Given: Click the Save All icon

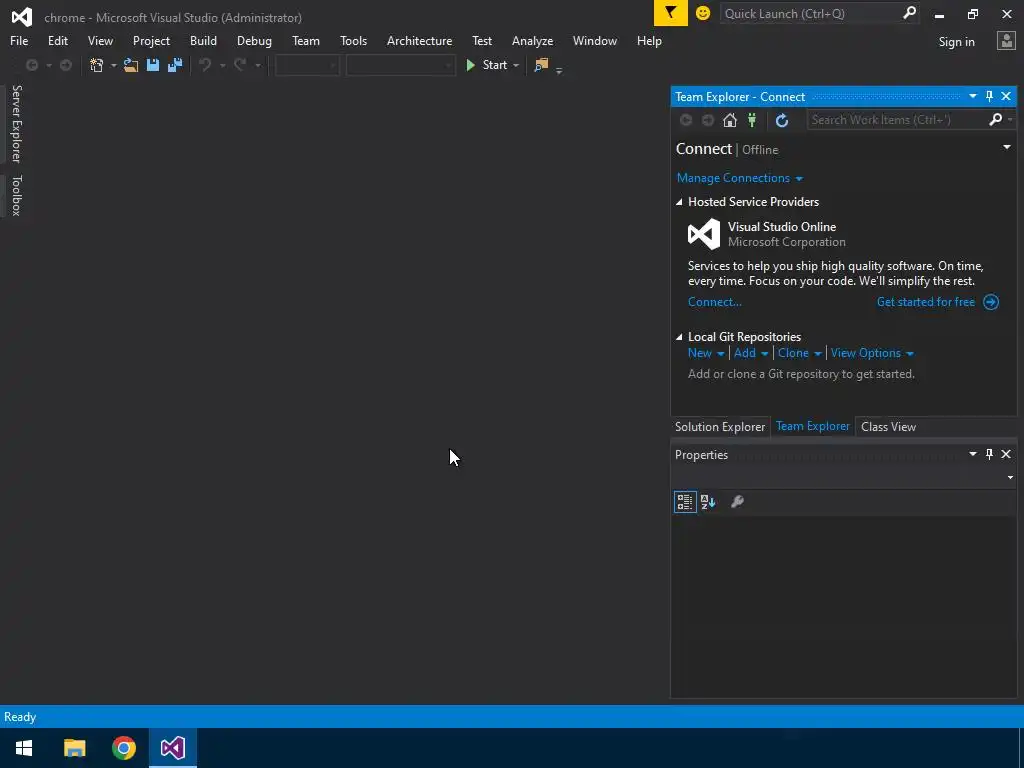Looking at the screenshot, I should click(x=175, y=65).
